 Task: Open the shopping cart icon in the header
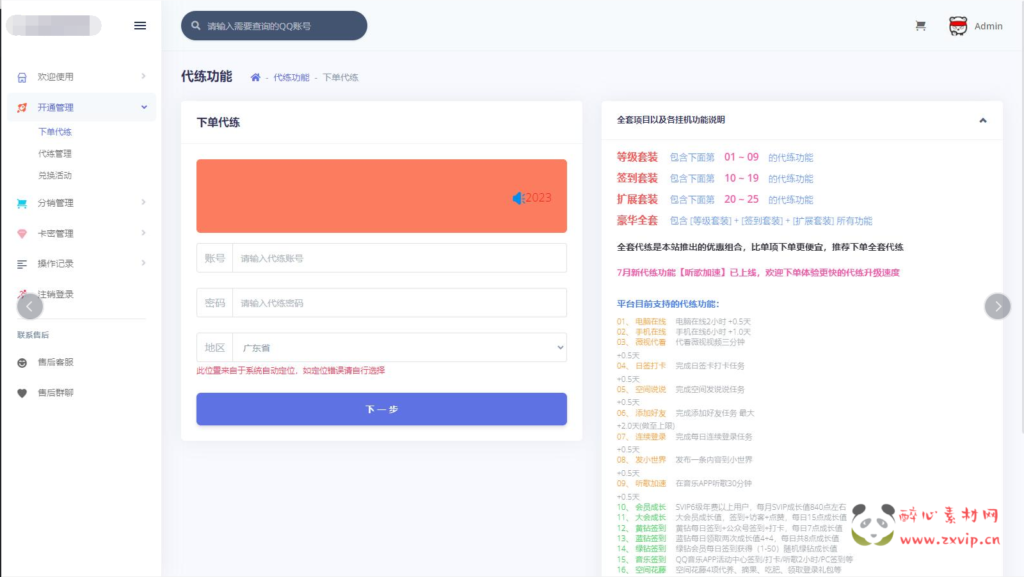tap(919, 25)
